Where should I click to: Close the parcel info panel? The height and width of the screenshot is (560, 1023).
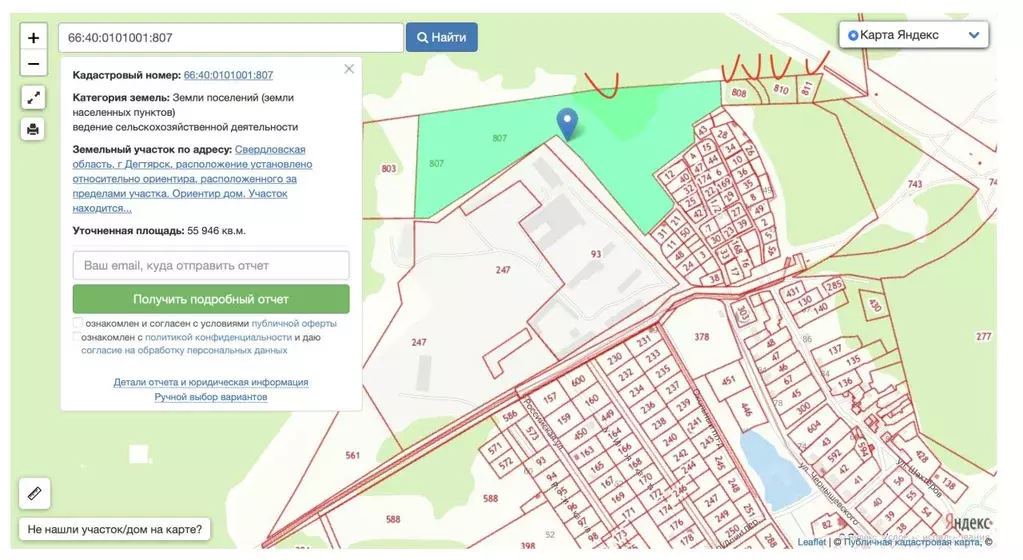click(349, 69)
